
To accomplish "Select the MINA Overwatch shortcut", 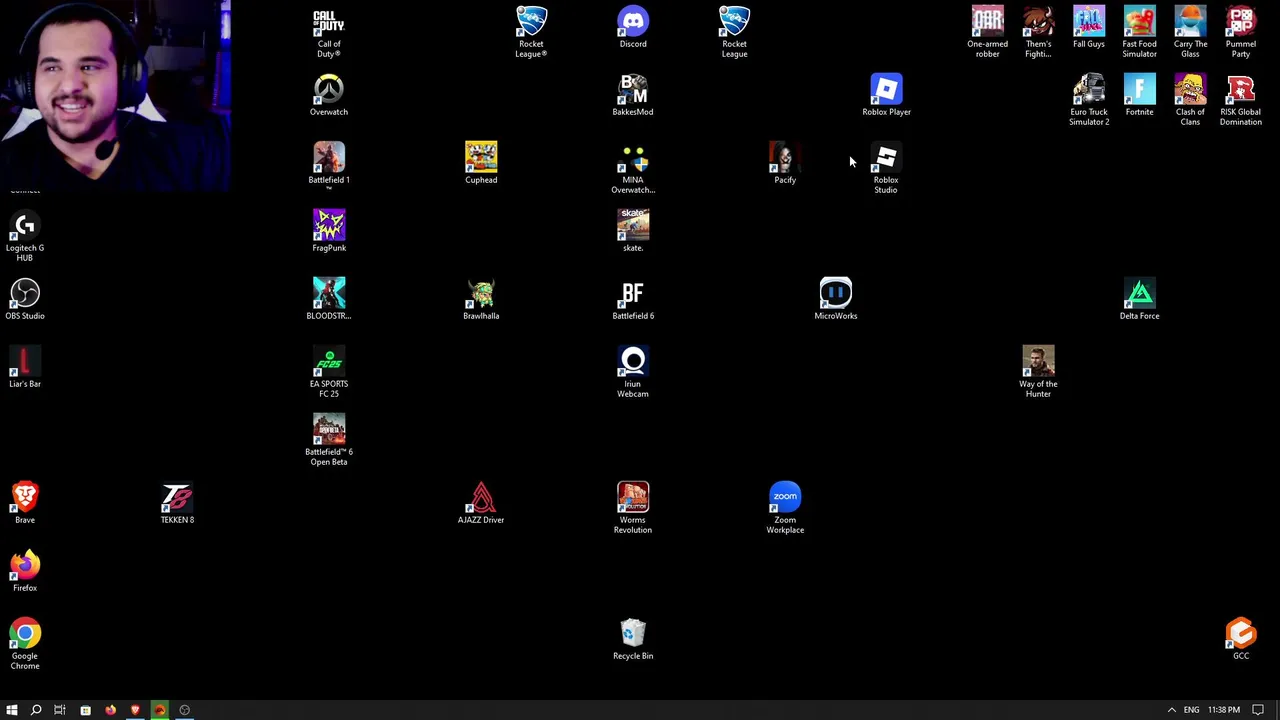I will coord(633,168).
